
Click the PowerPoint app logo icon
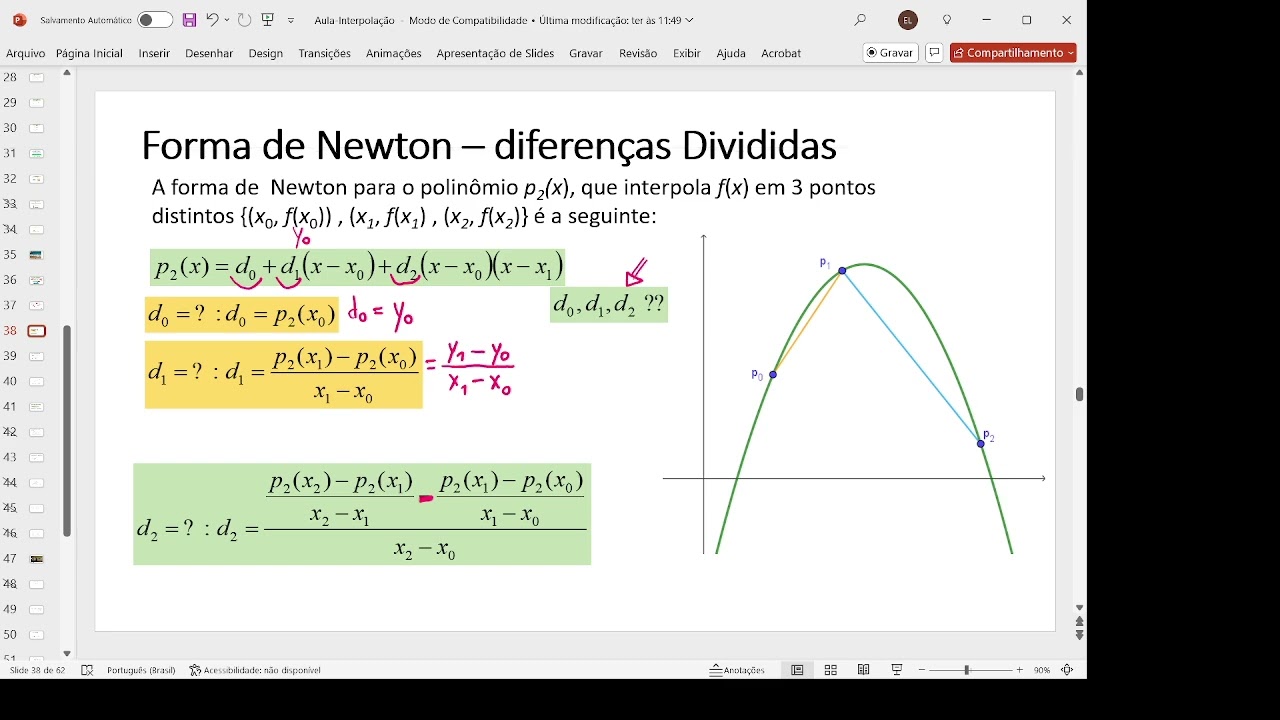point(19,20)
